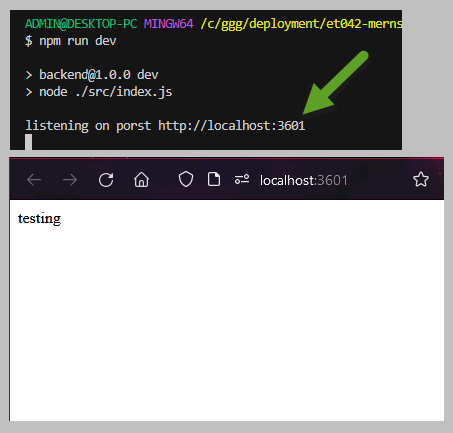Open the site permissions sliders icon
This screenshot has width=453, height=433.
click(242, 179)
